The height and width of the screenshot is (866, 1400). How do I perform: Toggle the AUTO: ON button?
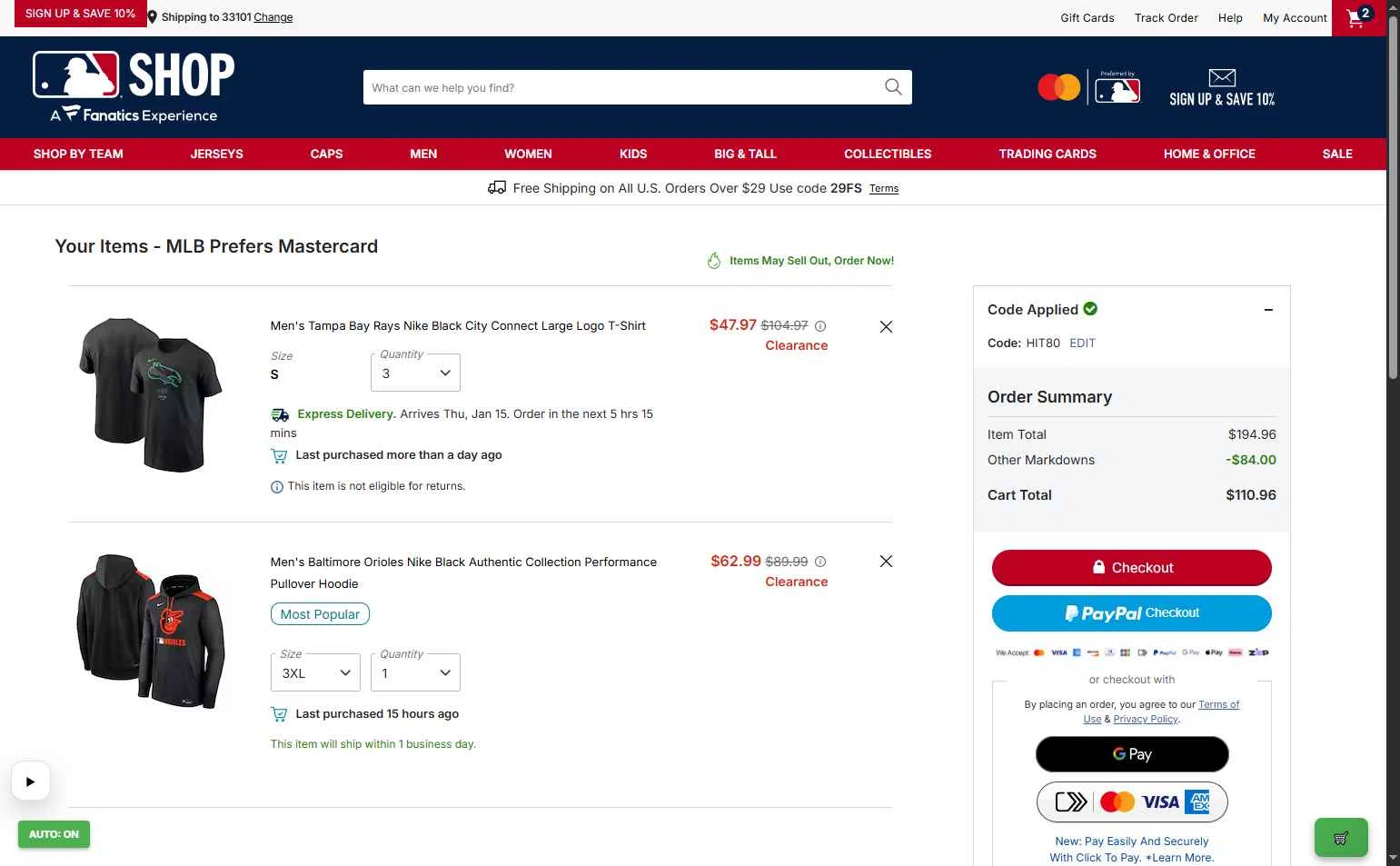point(54,834)
